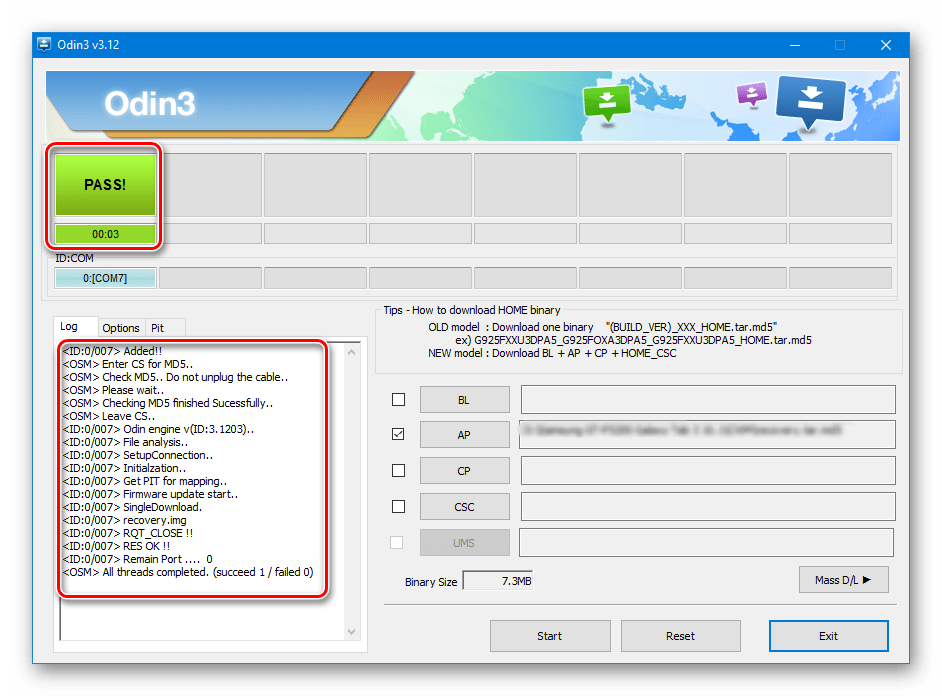
Task: Expand the Mass D/L arrow button
Action: [x=843, y=580]
